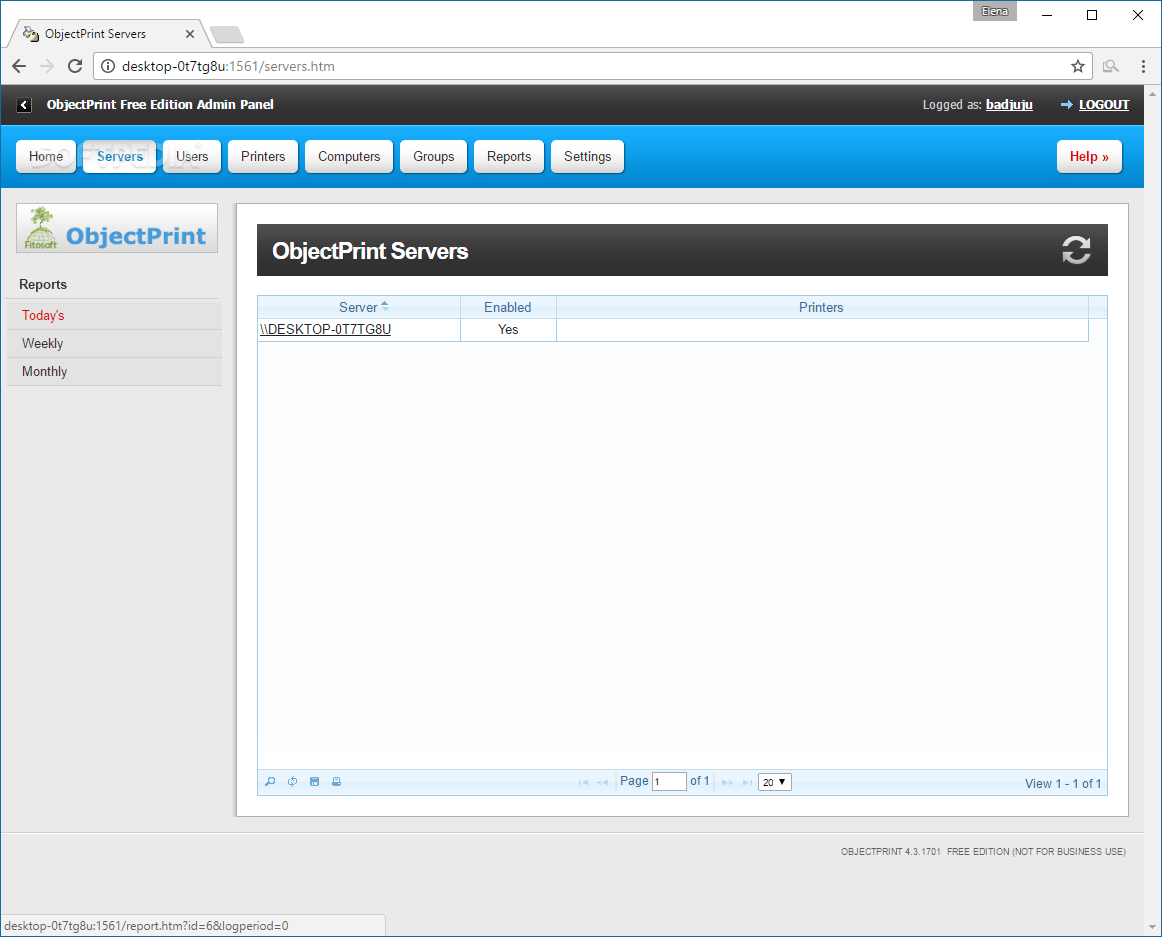Screen dimensions: 1162x937
Task: Open a new browser tab
Action: pyautogui.click(x=227, y=34)
